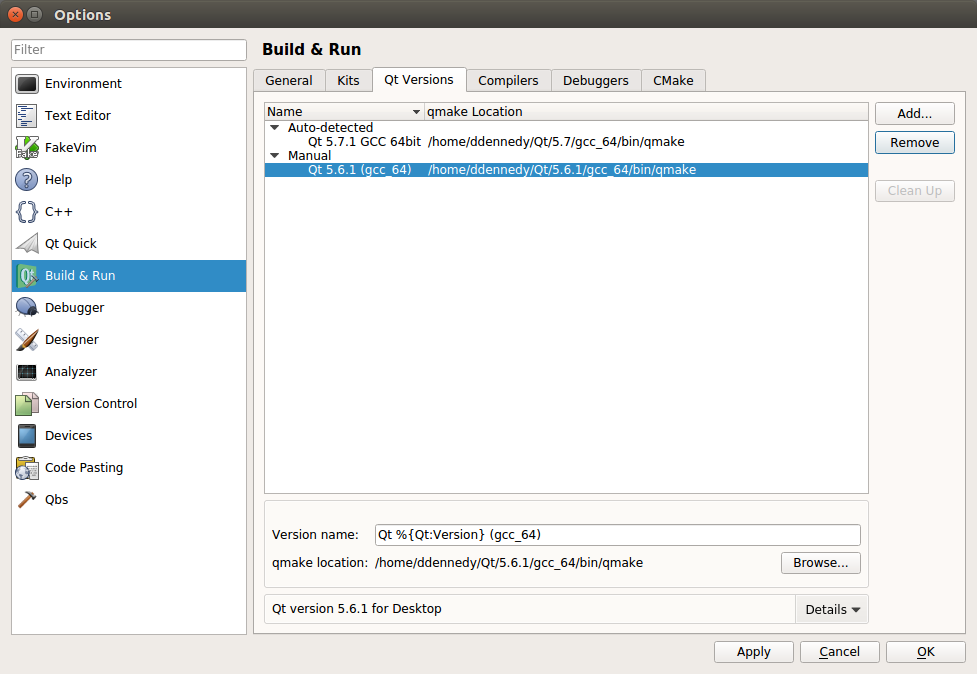Open C++ settings via braces icon
This screenshot has width=977, height=674.
point(27,212)
